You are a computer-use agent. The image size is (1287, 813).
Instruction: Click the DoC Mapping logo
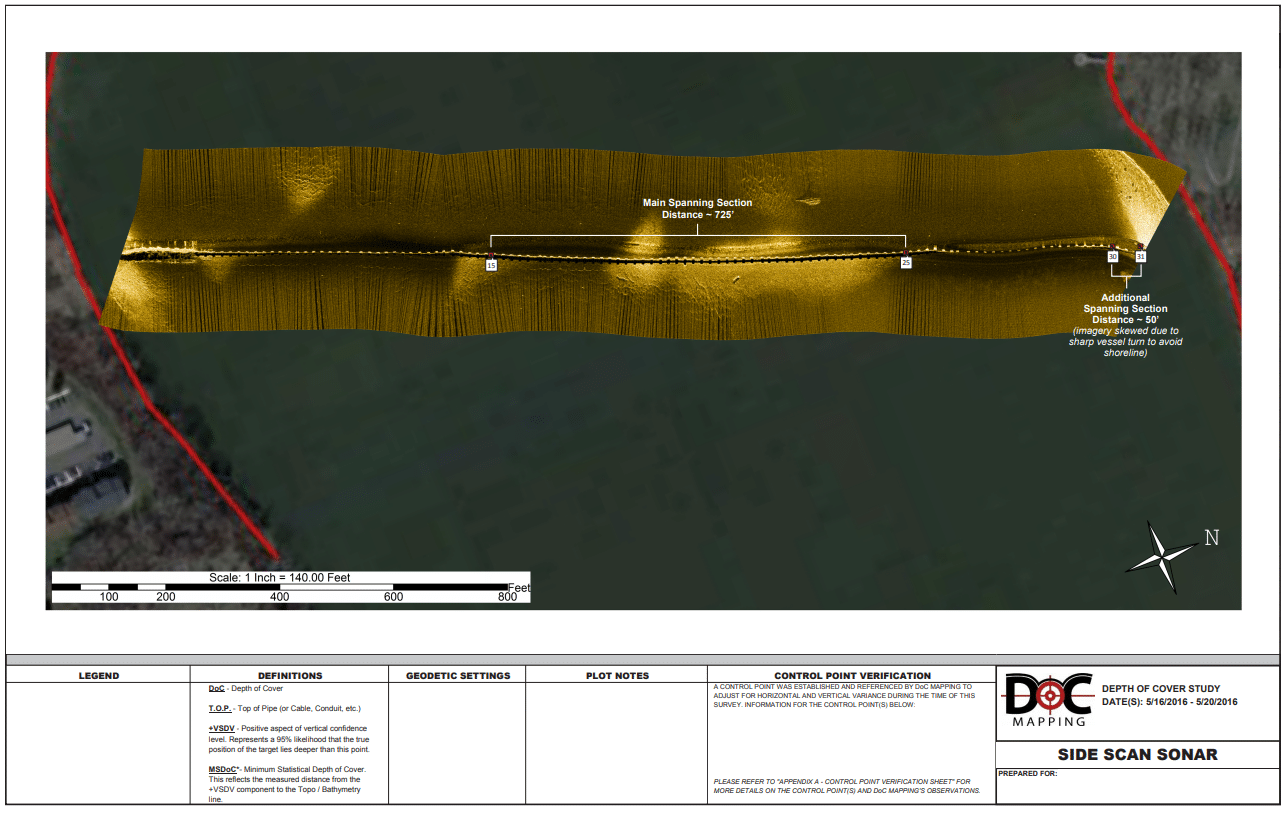[x=1048, y=698]
